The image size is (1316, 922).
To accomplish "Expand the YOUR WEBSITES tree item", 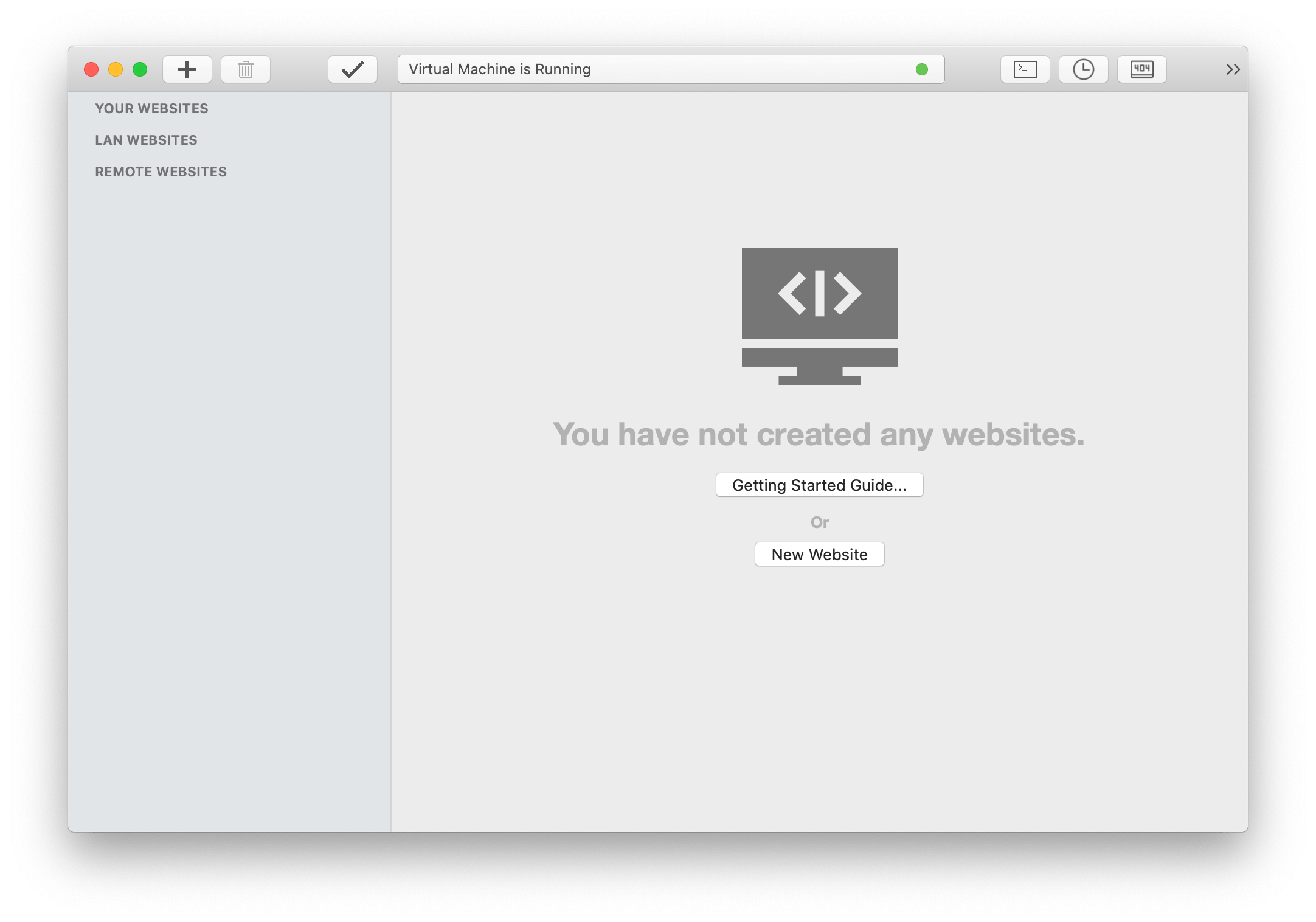I will click(x=153, y=108).
